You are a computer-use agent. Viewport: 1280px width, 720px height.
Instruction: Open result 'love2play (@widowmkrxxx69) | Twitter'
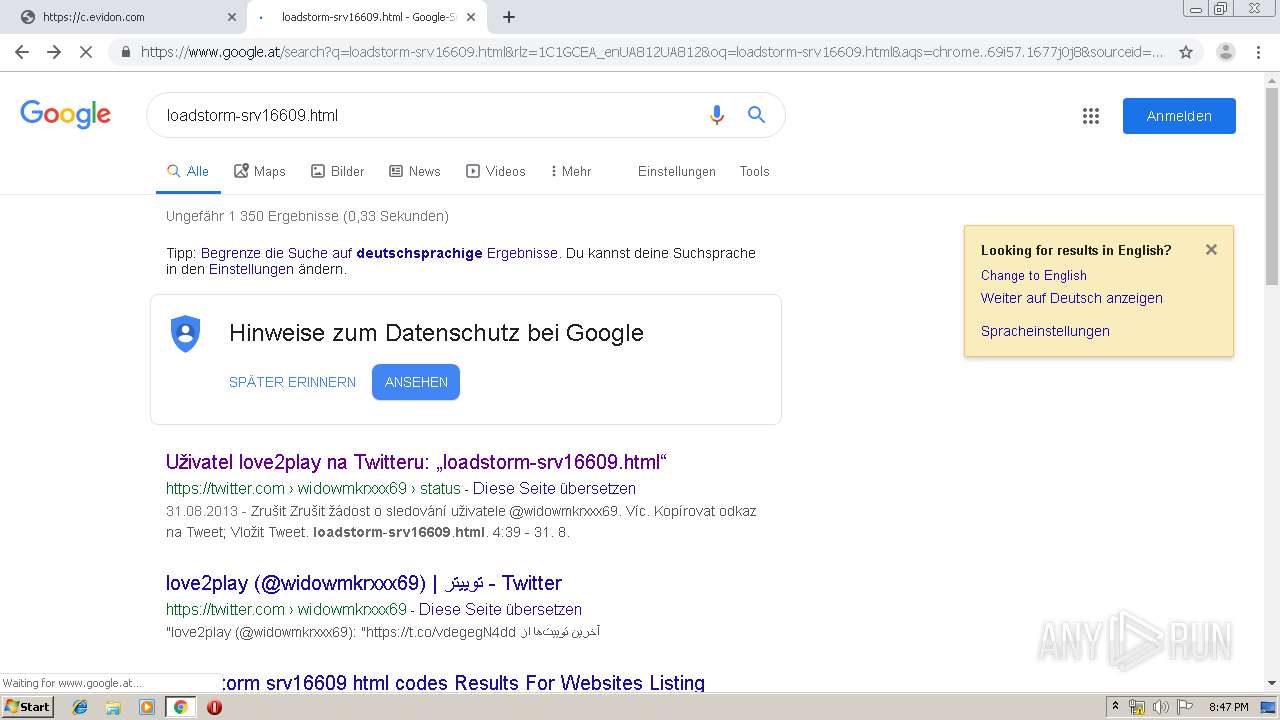pos(364,583)
